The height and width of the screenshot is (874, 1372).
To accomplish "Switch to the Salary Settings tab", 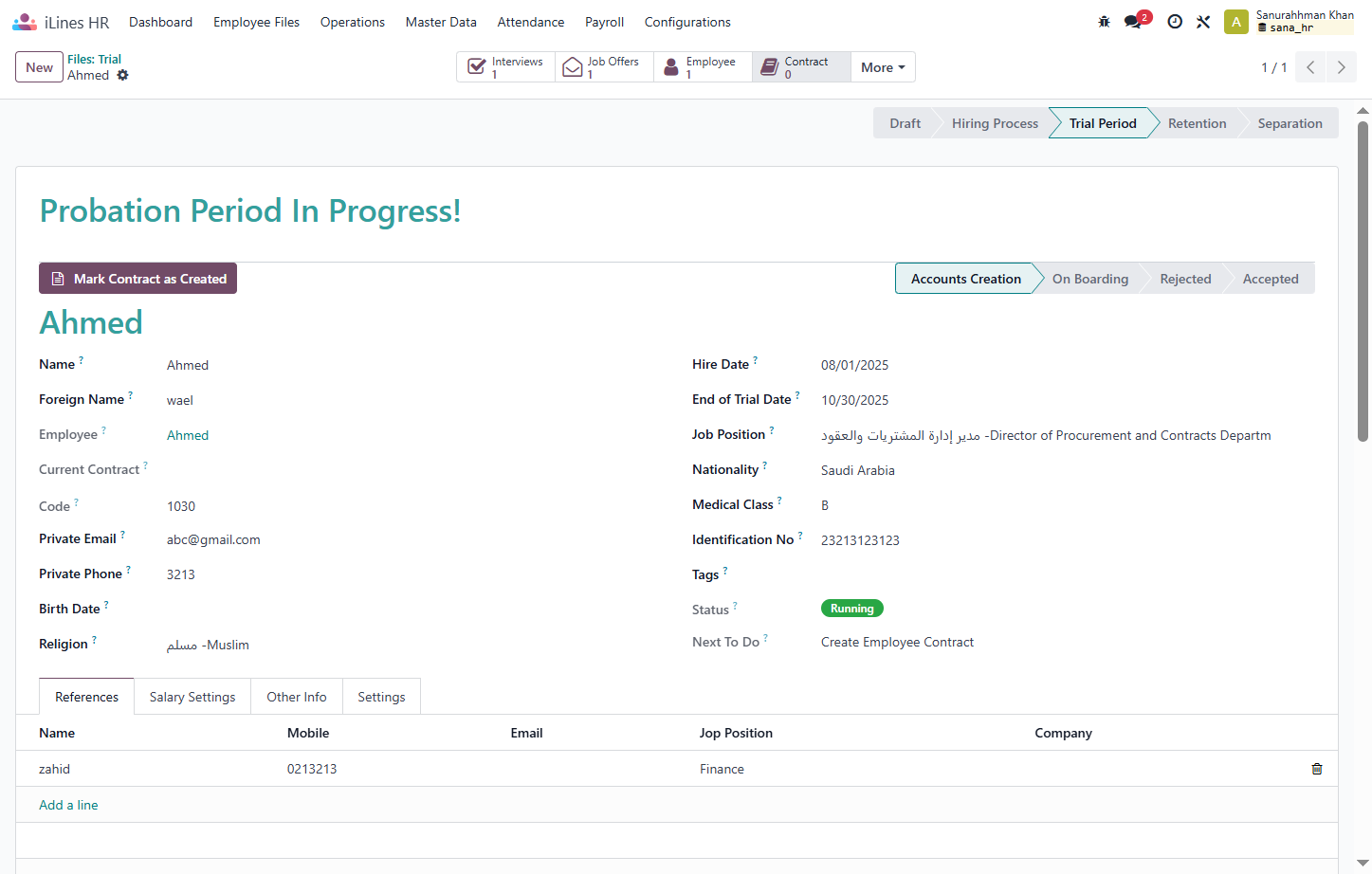I will point(192,697).
